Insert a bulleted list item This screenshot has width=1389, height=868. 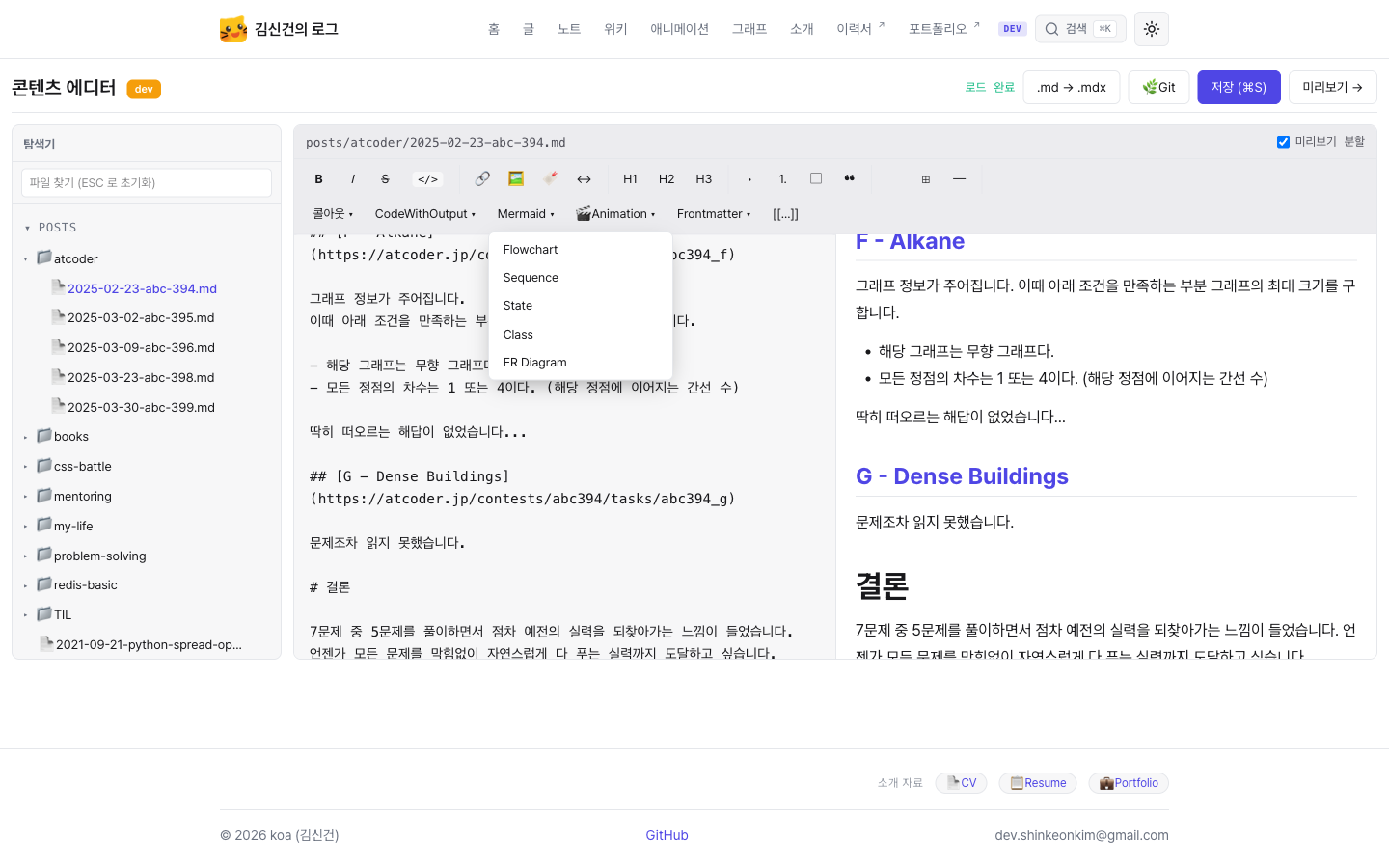[749, 179]
